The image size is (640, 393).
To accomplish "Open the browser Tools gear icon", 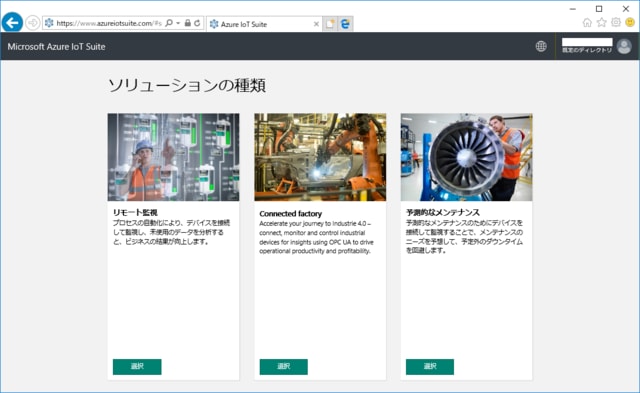I will pyautogui.click(x=616, y=22).
